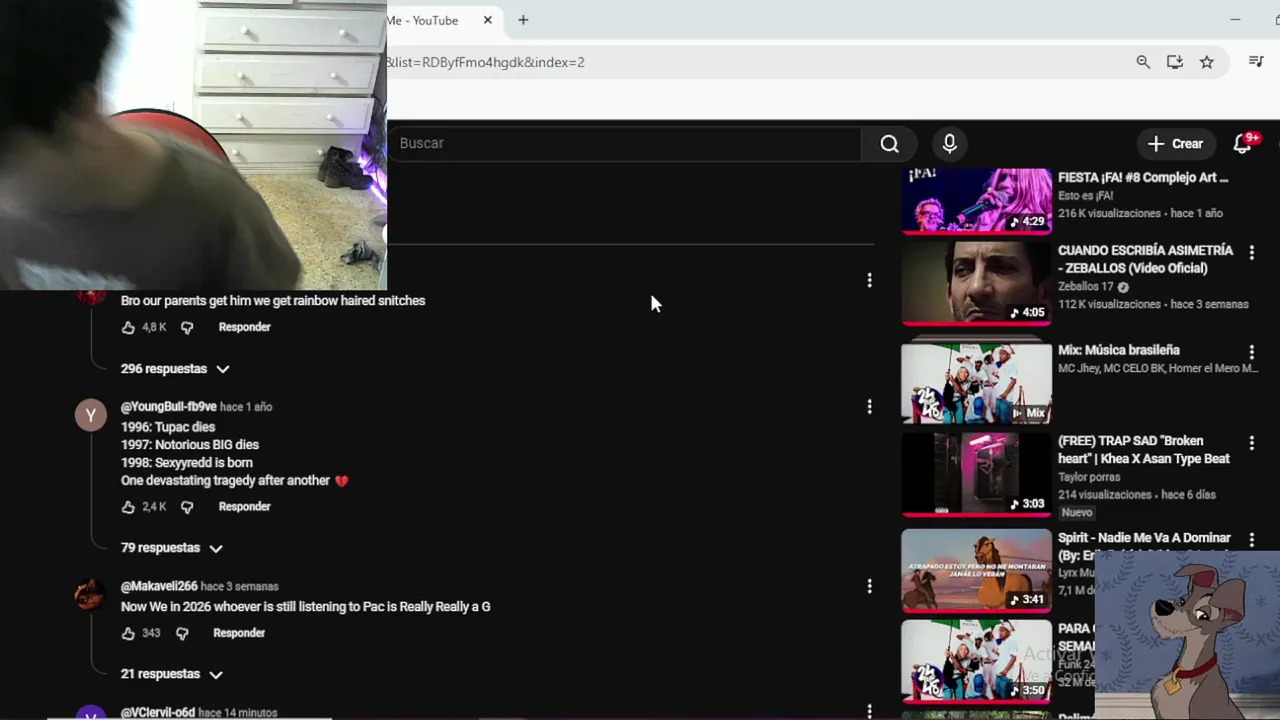This screenshot has height=720, width=1280.
Task: Open options menu for @Makaveli266 comment
Action: [x=869, y=586]
